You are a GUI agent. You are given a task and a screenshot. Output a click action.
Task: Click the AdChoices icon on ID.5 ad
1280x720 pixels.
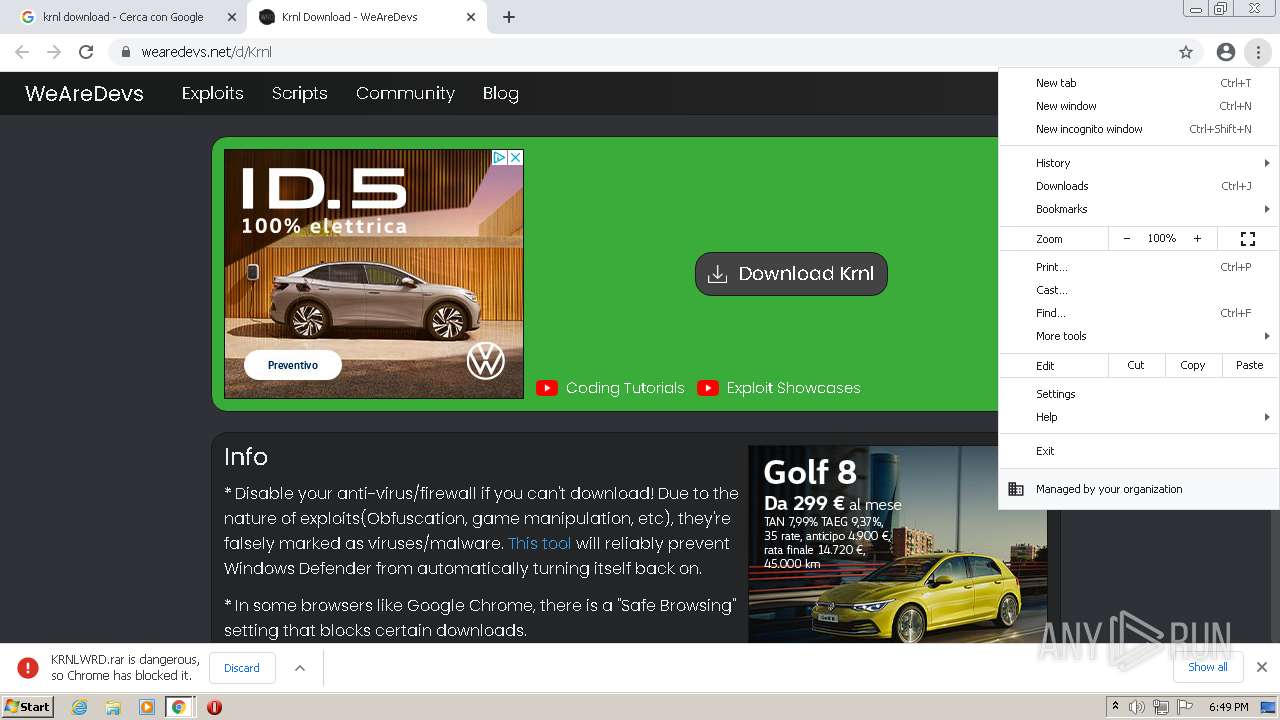click(499, 157)
